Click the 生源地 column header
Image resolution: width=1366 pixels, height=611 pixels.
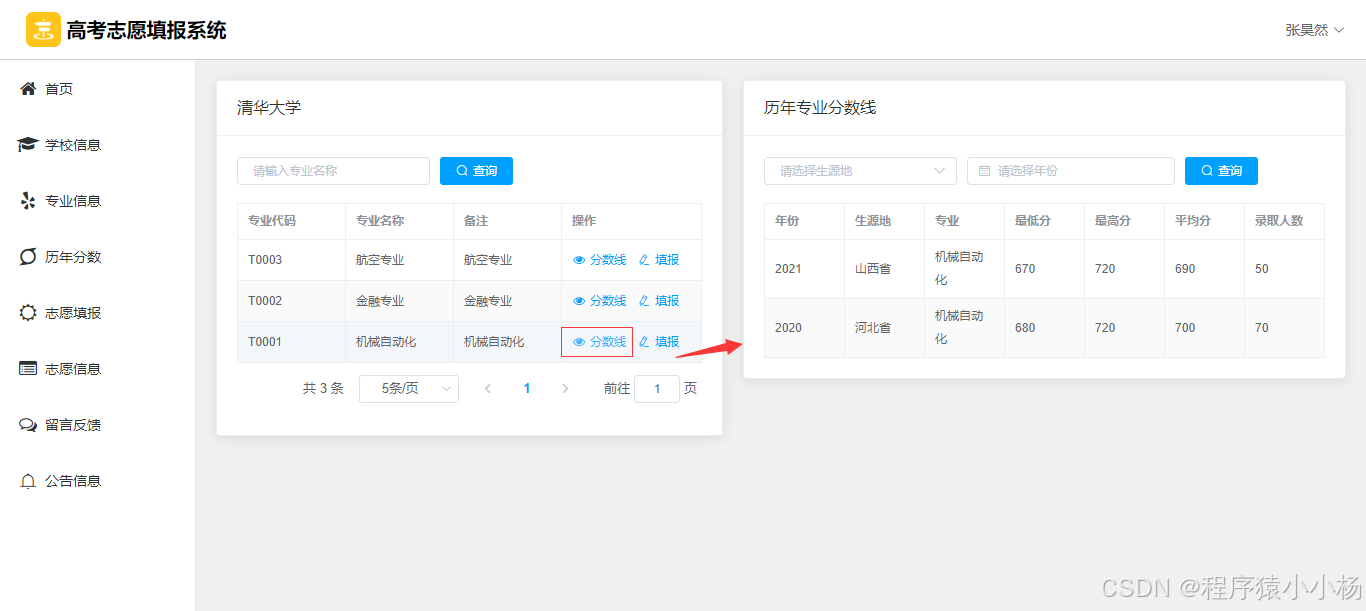point(884,221)
